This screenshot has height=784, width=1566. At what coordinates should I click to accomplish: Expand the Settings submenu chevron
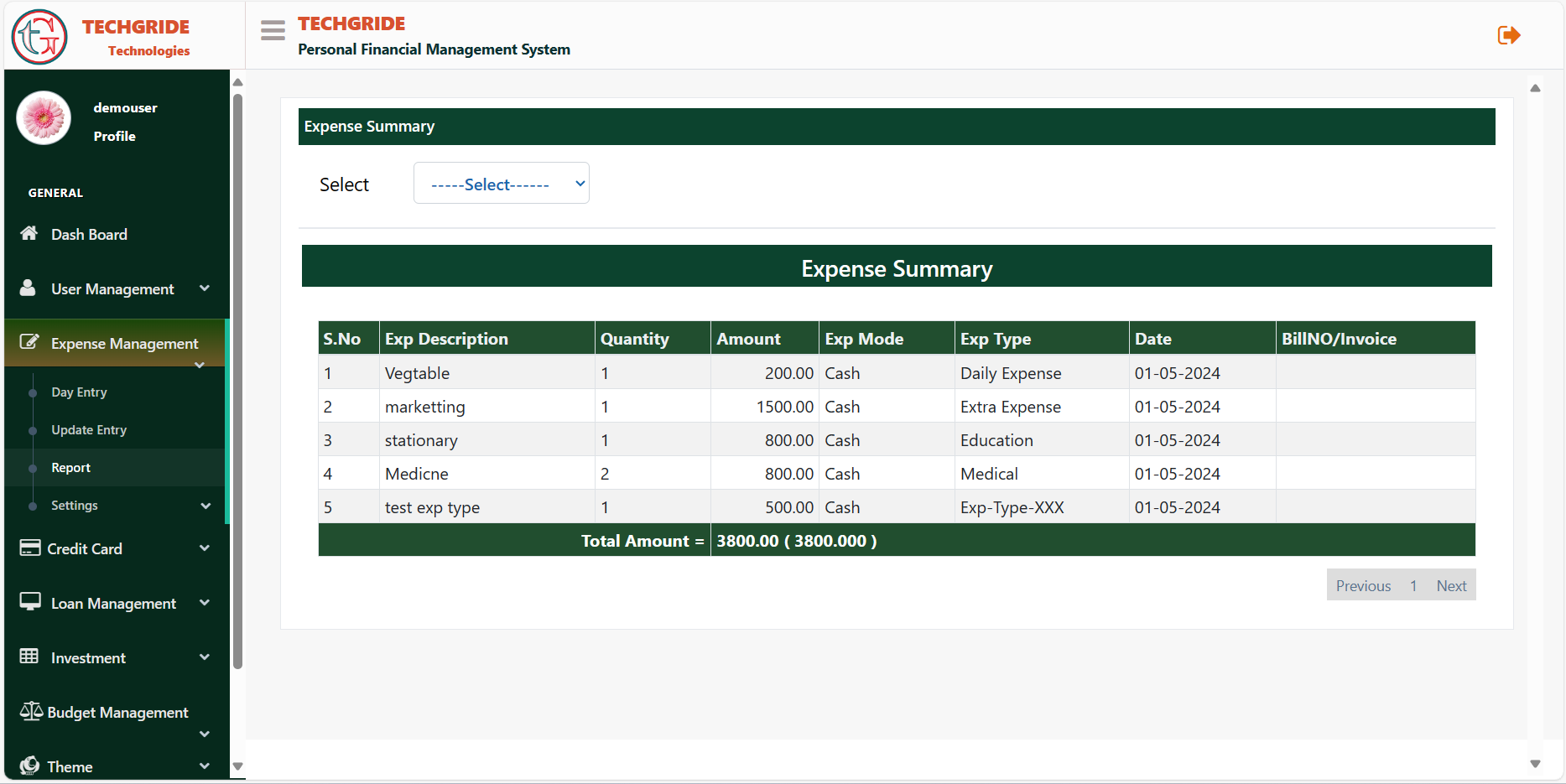tap(206, 506)
